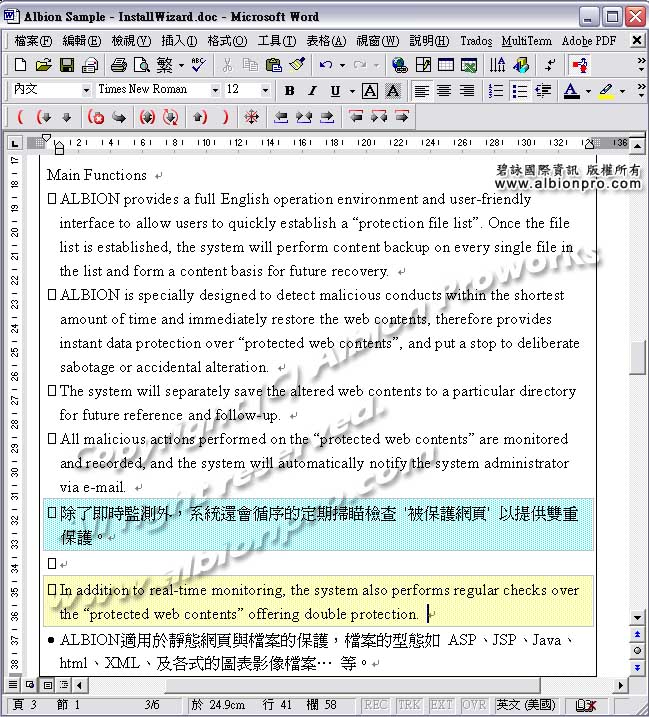Open the 檔案(F) menu
This screenshot has width=649, height=717.
(33, 41)
